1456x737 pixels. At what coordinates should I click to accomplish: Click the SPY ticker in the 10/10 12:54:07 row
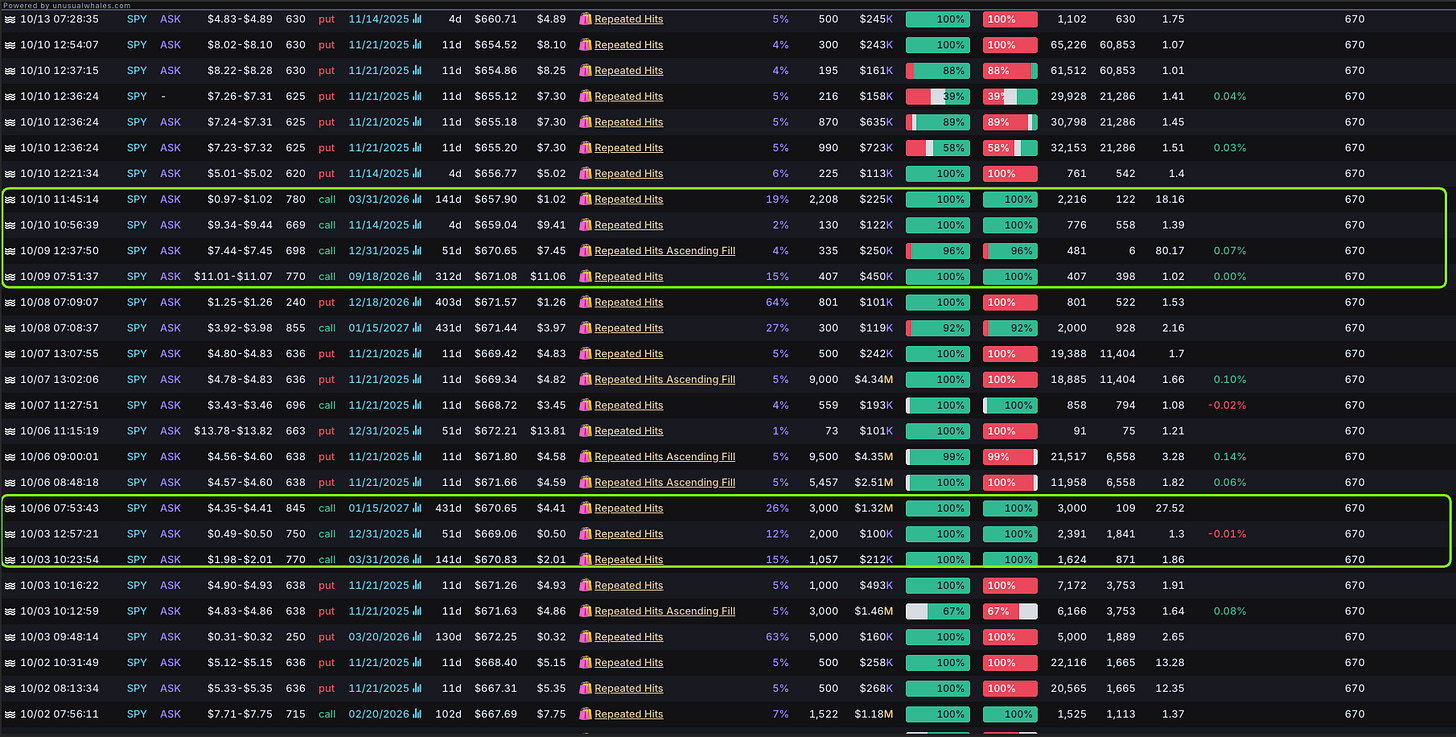coord(137,45)
